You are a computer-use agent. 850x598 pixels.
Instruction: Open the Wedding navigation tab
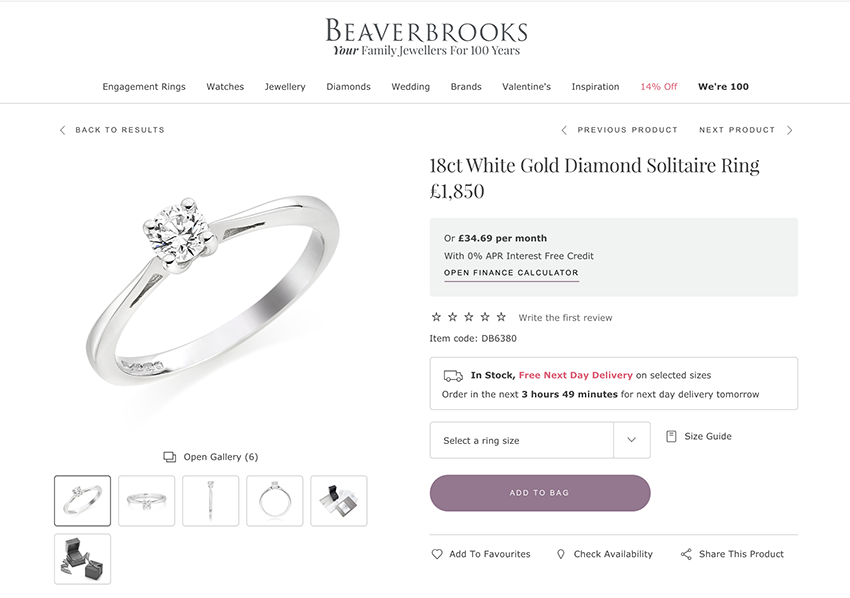click(410, 87)
